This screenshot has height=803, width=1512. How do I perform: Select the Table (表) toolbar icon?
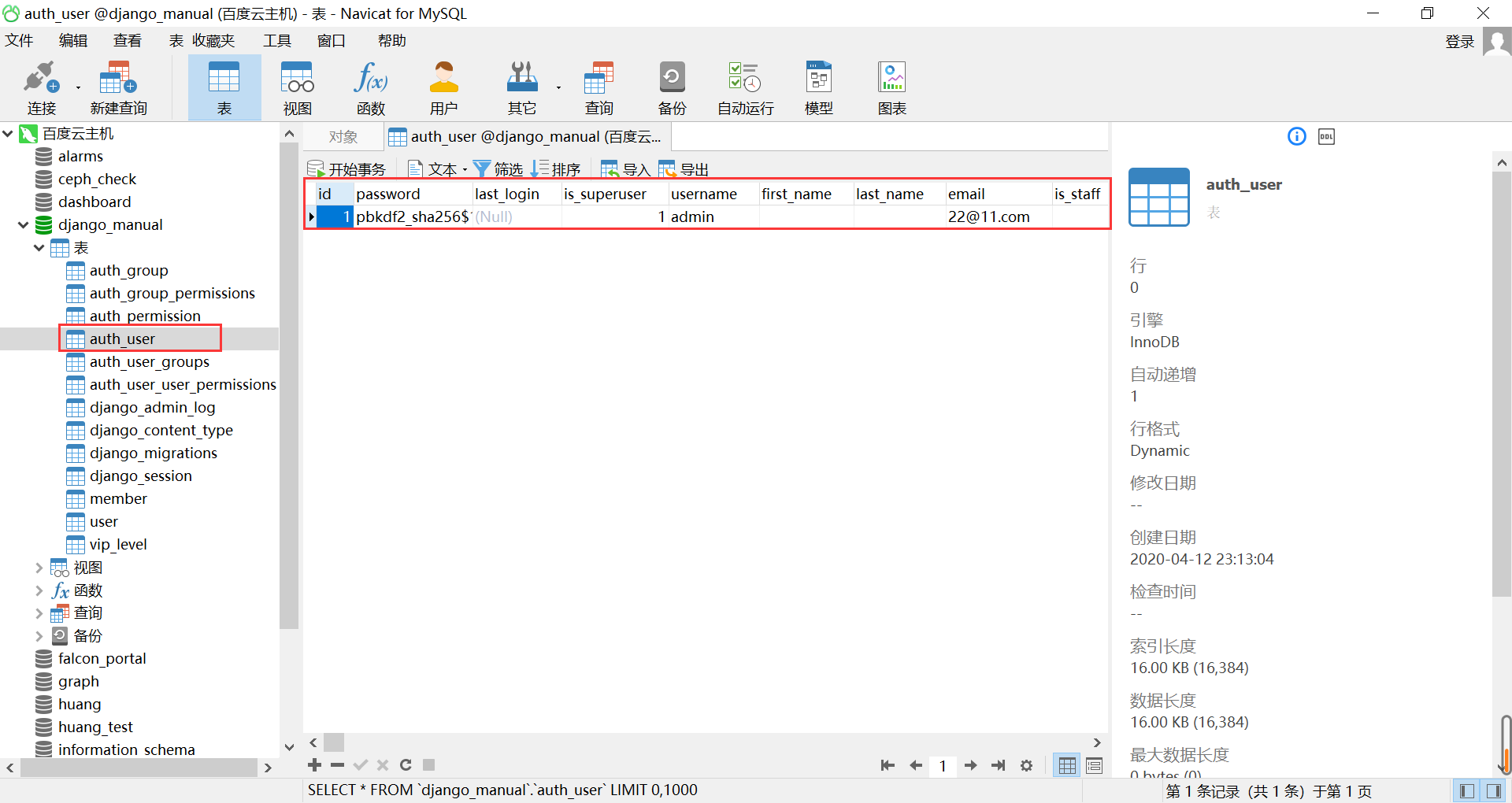click(x=224, y=87)
